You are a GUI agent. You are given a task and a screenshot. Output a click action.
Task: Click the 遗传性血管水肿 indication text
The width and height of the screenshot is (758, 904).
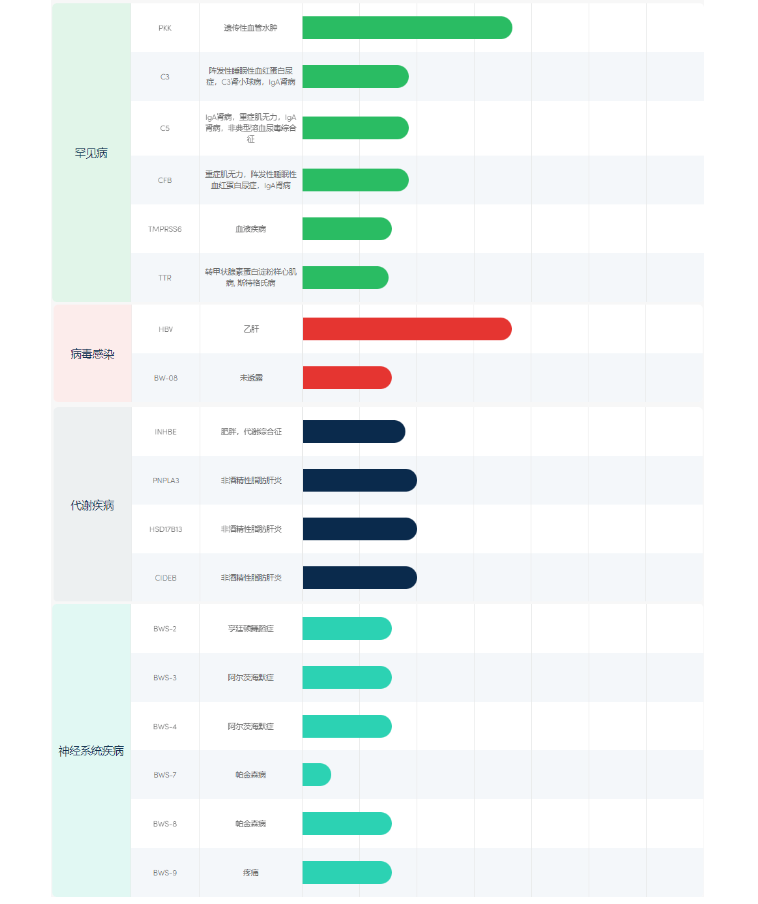[251, 28]
